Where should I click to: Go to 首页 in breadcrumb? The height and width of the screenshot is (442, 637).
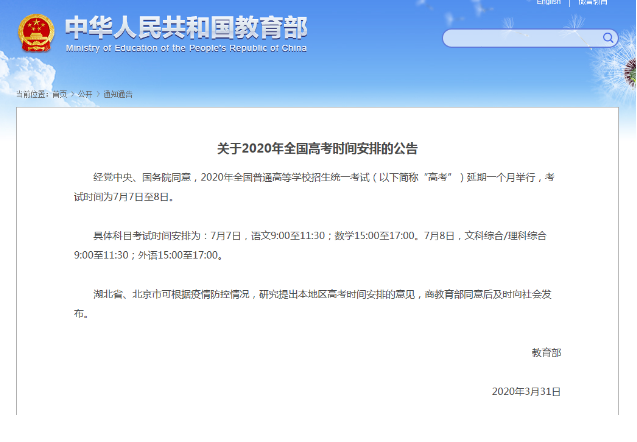[x=60, y=94]
